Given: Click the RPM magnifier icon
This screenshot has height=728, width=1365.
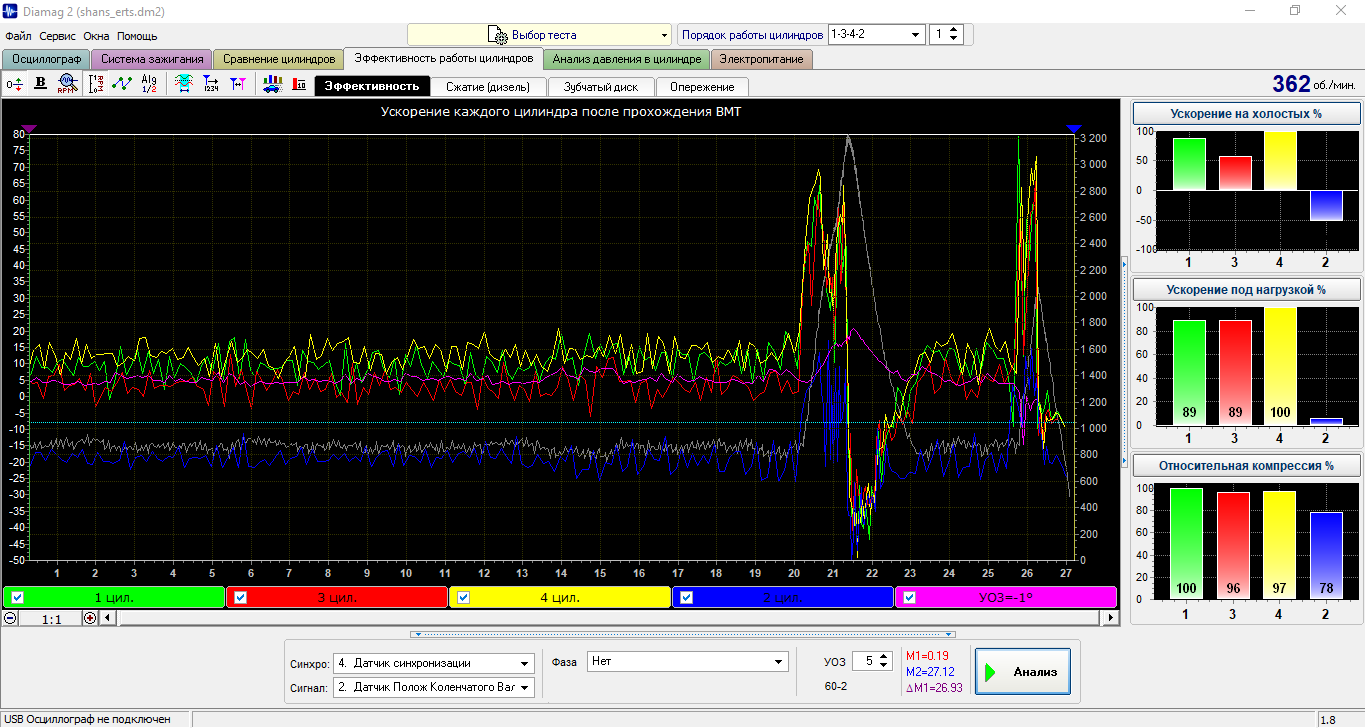Looking at the screenshot, I should [x=67, y=85].
